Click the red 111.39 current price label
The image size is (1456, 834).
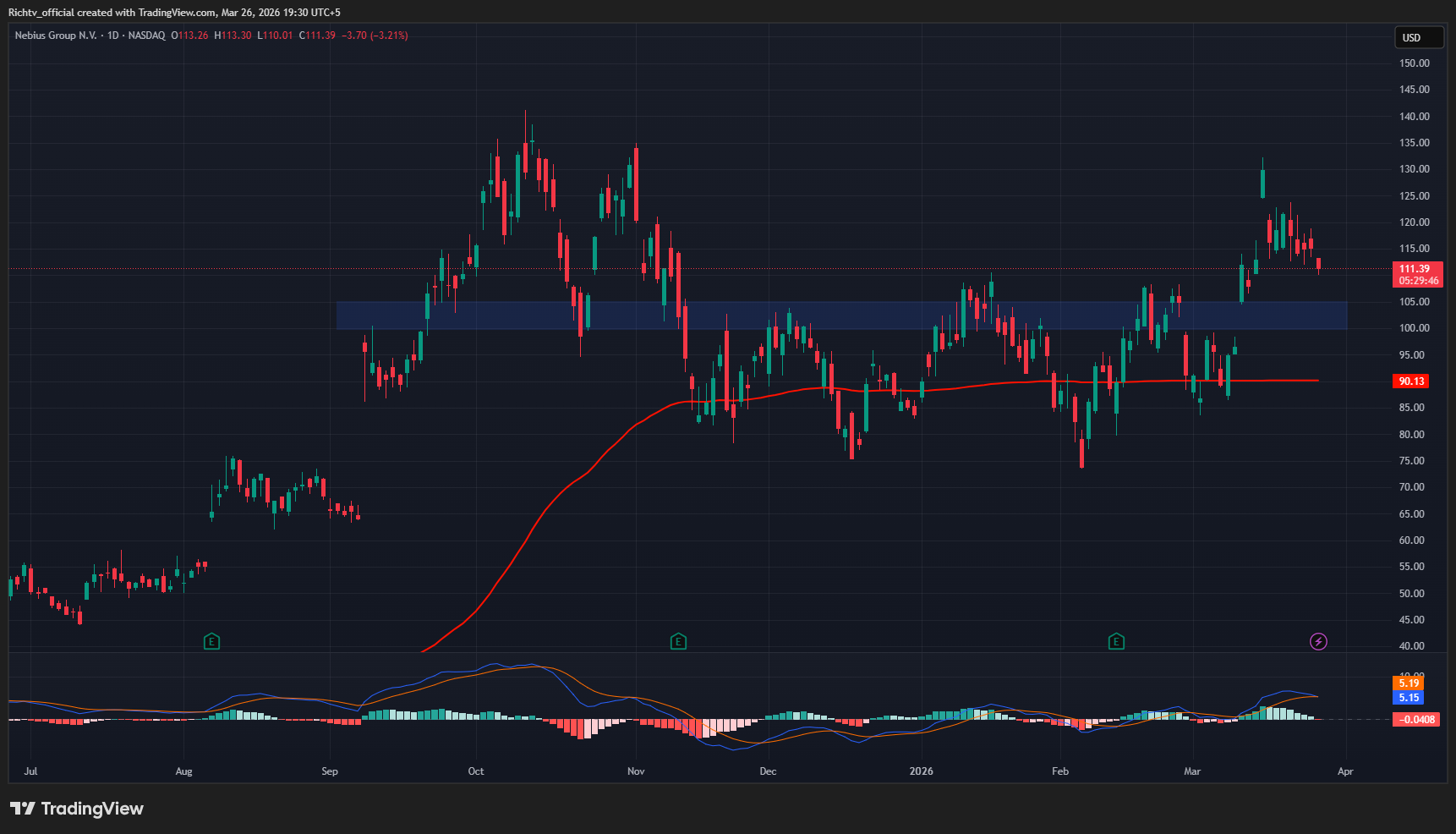click(x=1416, y=269)
